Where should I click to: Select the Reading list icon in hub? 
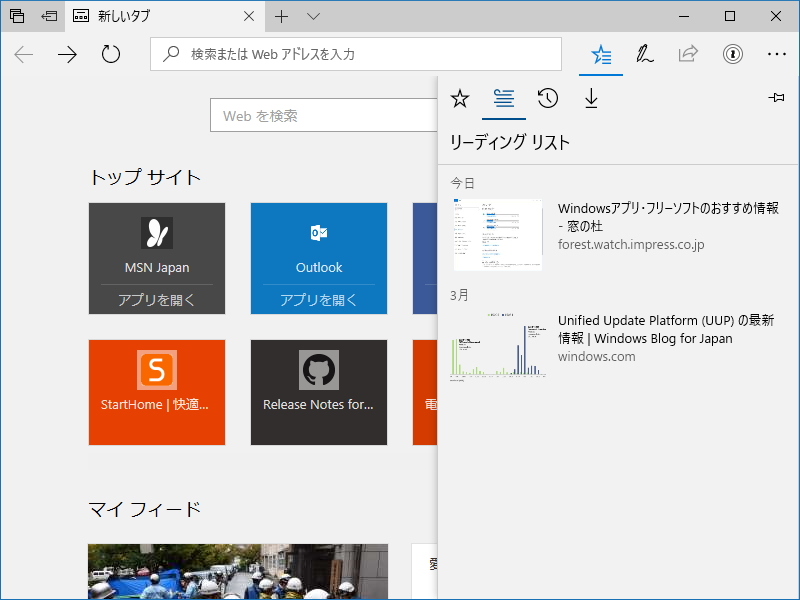503,98
